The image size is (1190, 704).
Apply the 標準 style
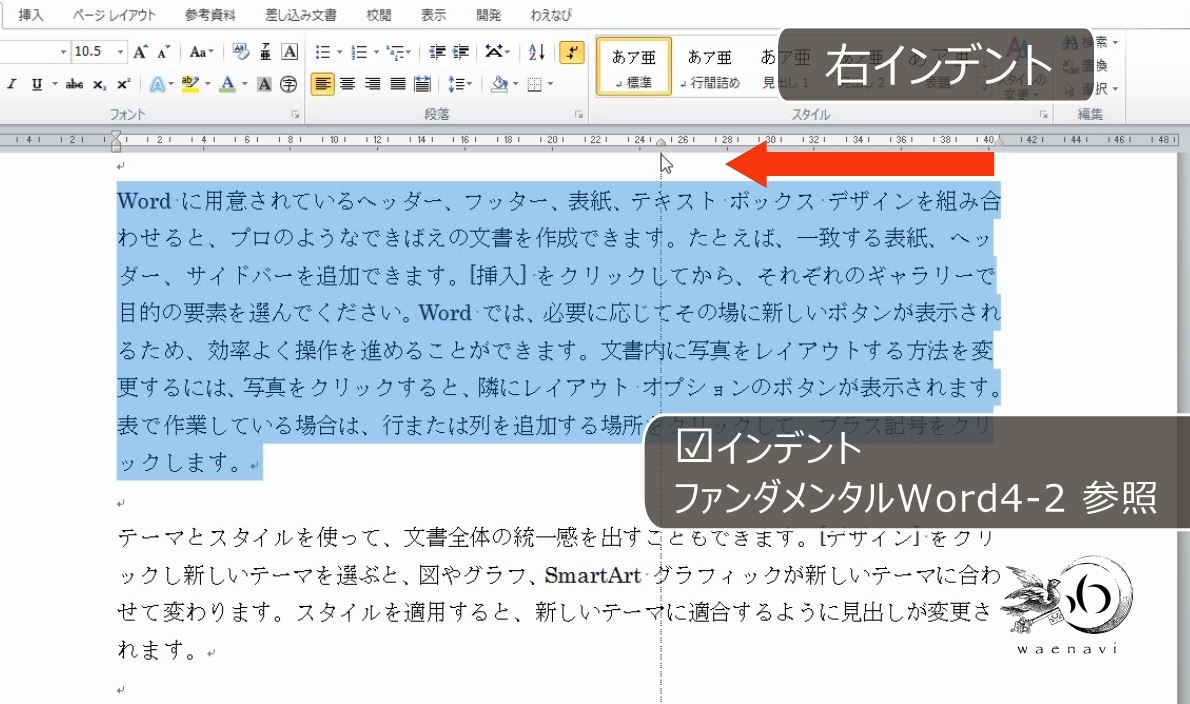(x=634, y=67)
